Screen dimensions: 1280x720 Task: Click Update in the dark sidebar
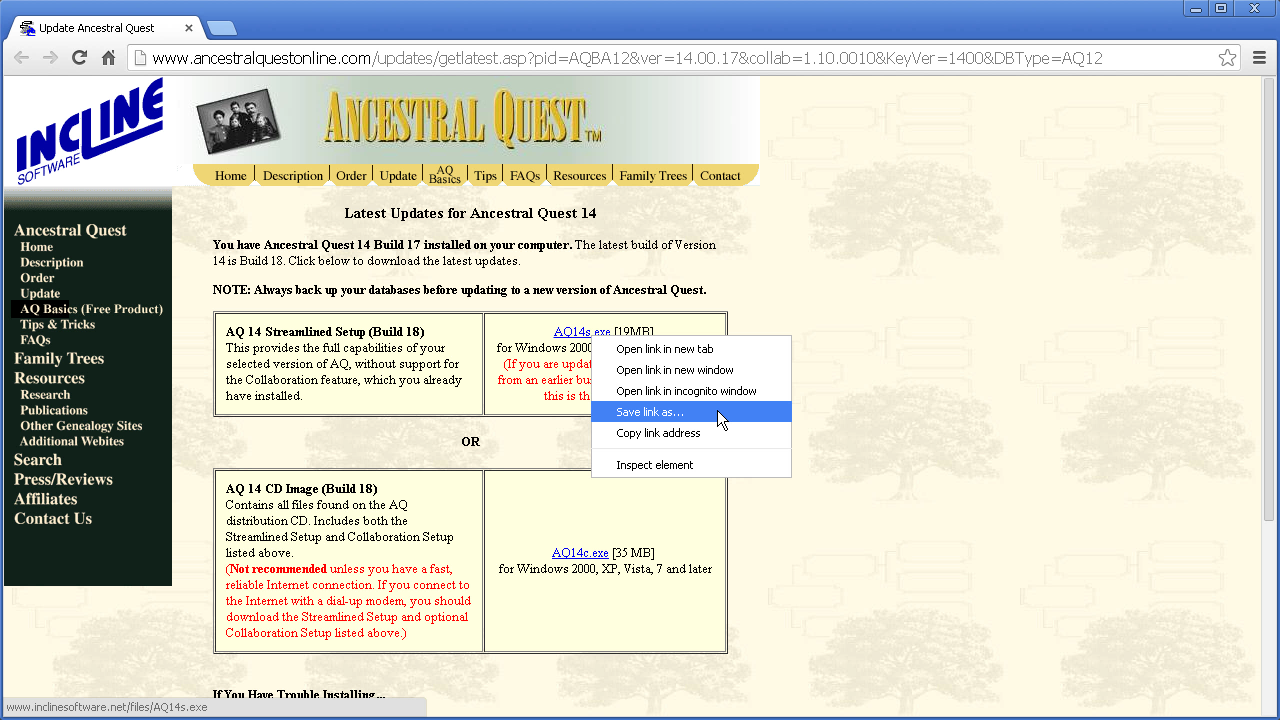[40, 293]
